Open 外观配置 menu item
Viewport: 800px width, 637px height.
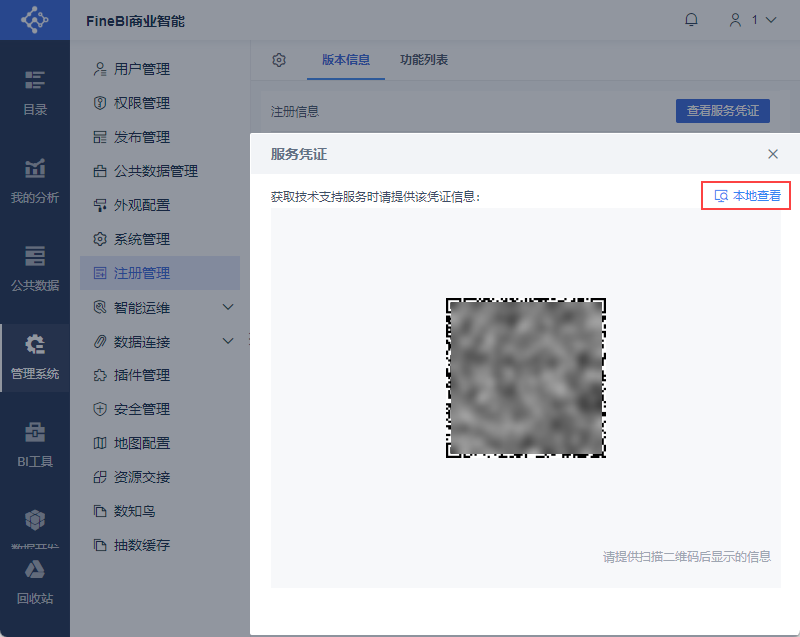point(160,205)
